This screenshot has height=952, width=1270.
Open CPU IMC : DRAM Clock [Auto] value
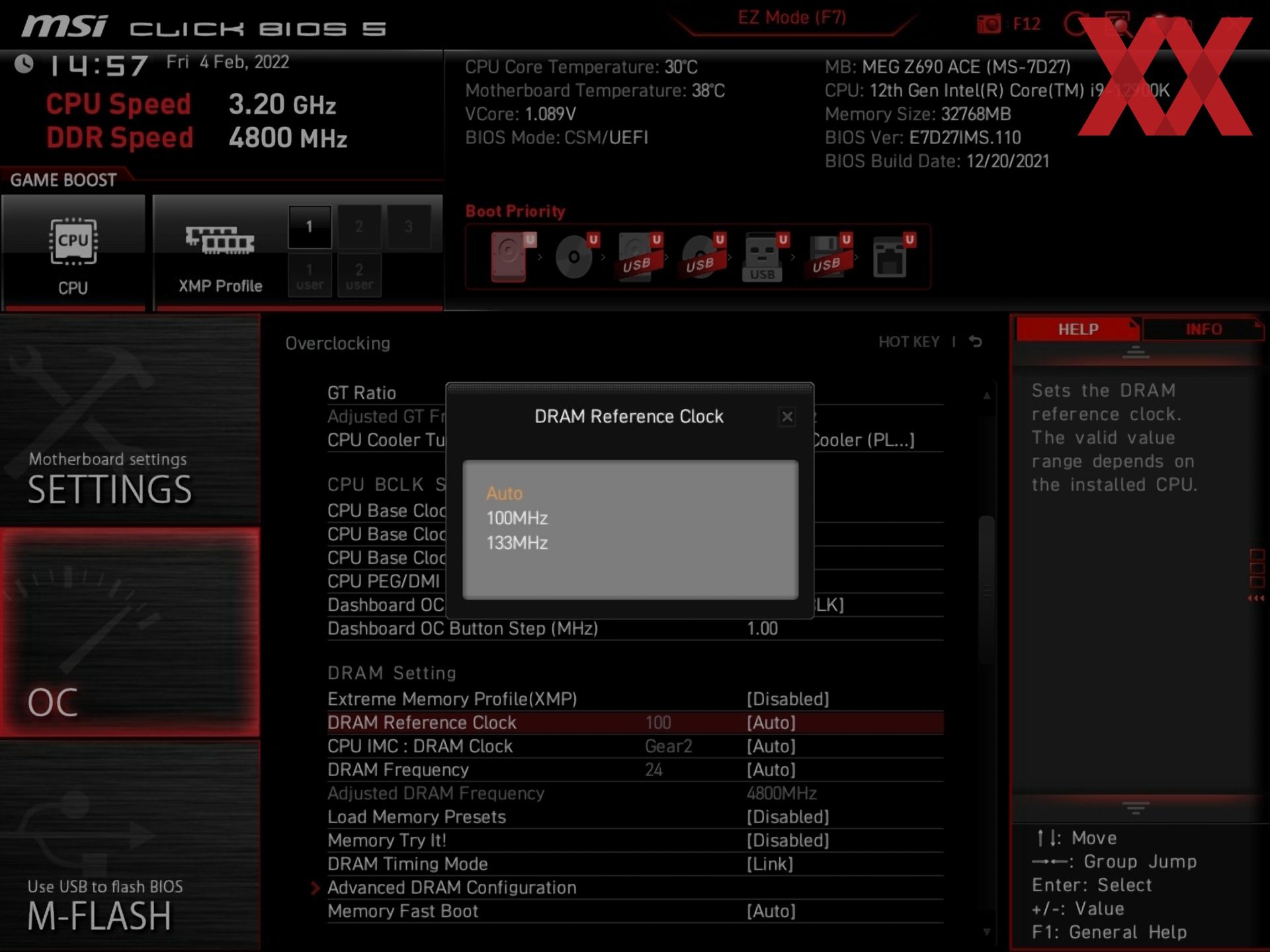[x=771, y=746]
